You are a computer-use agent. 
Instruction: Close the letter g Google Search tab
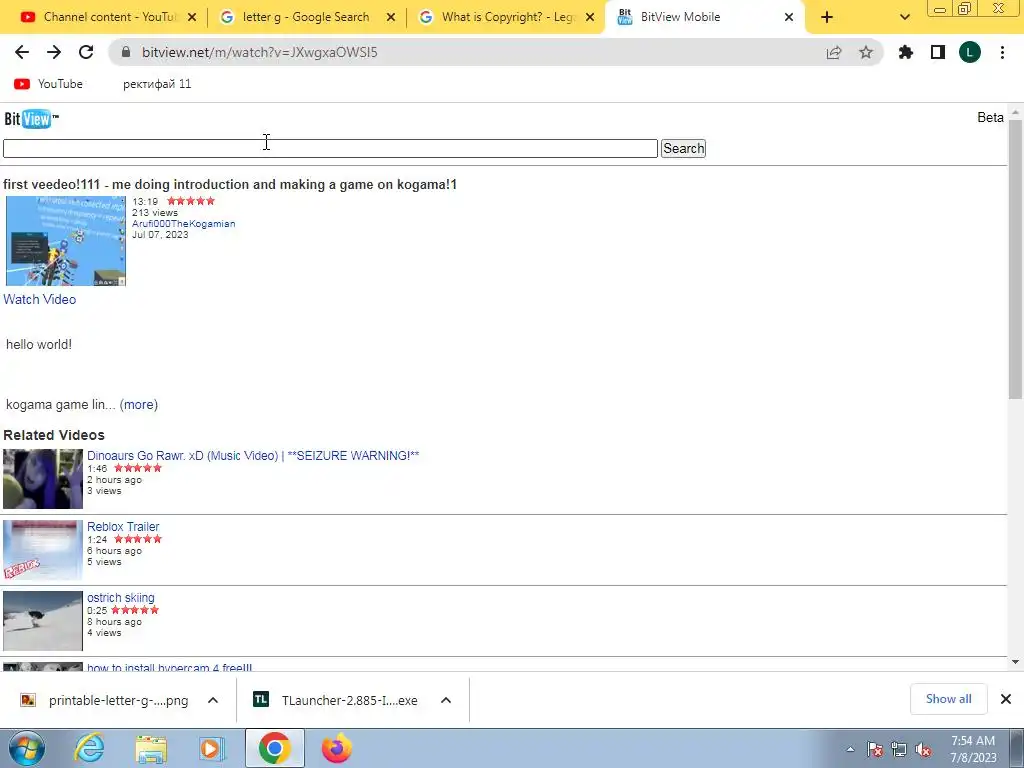[391, 18]
